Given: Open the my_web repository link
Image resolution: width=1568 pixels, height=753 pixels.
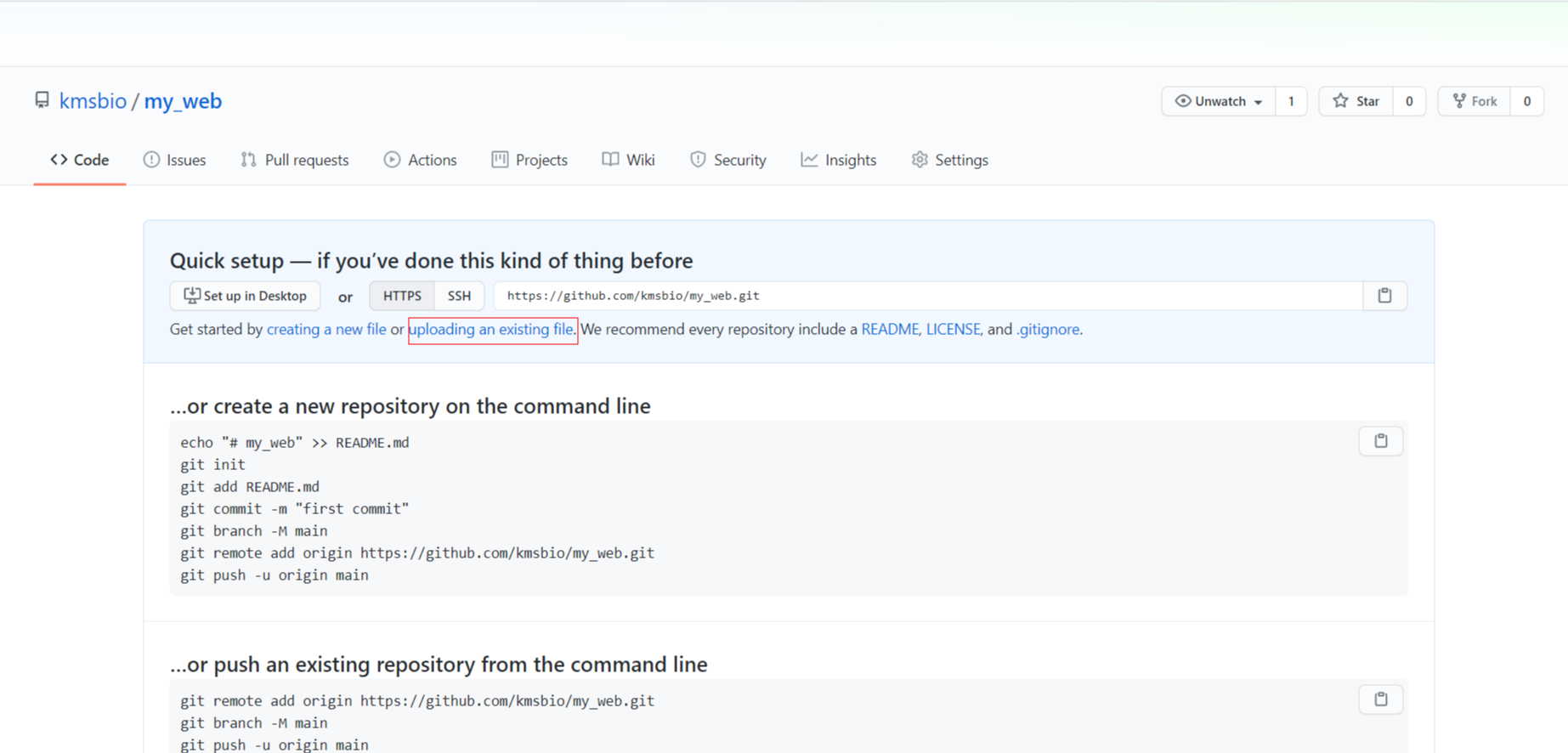Looking at the screenshot, I should (x=183, y=101).
